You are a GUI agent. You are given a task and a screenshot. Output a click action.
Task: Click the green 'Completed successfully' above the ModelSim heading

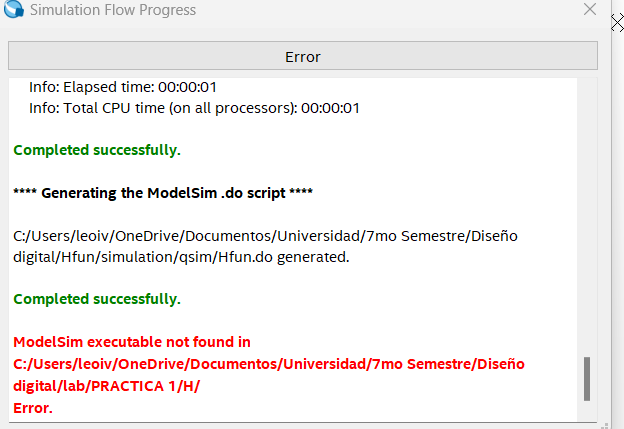[x=97, y=151]
